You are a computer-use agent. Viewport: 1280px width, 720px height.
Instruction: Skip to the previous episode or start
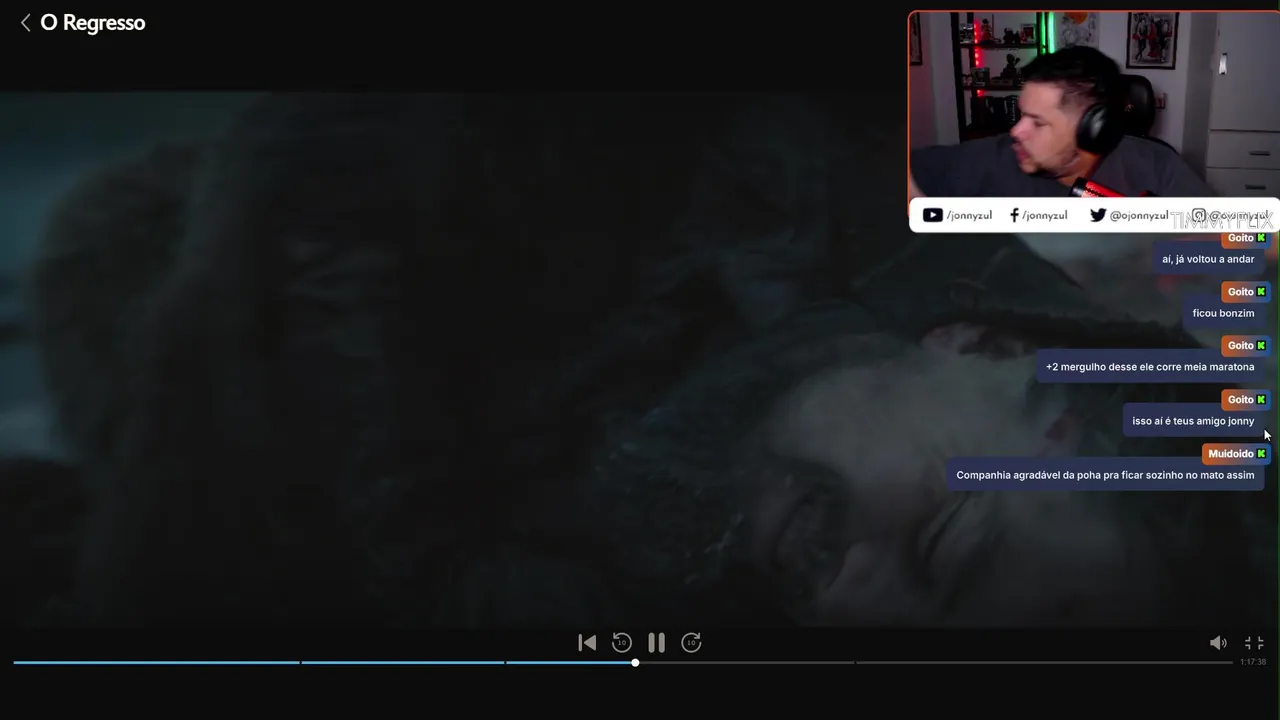(587, 643)
